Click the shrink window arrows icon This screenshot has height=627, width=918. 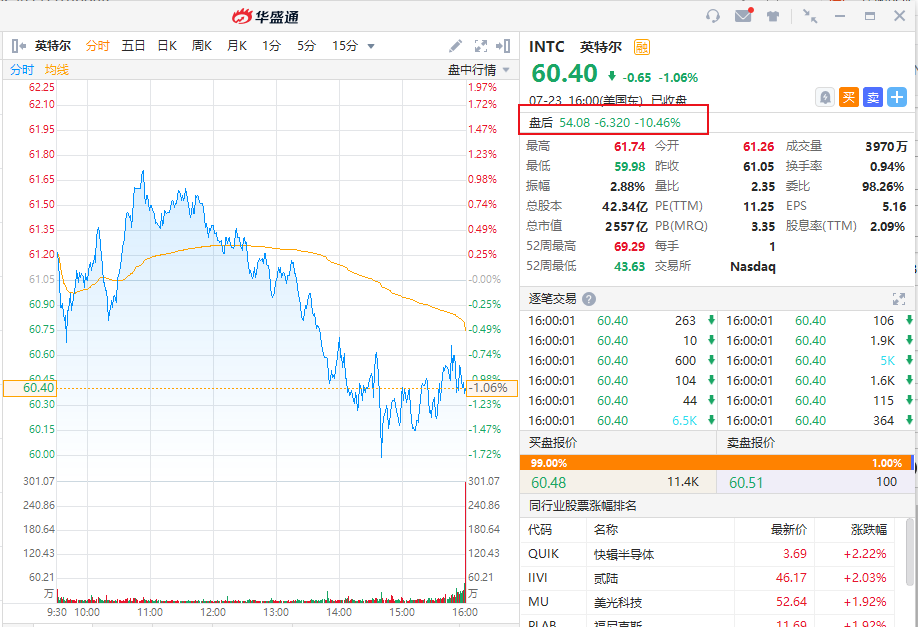(810, 16)
